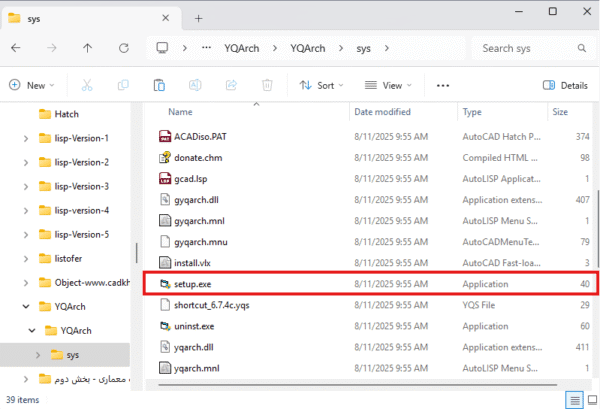Click the Share icon in toolbar
The width and height of the screenshot is (600, 409).
pyautogui.click(x=231, y=86)
